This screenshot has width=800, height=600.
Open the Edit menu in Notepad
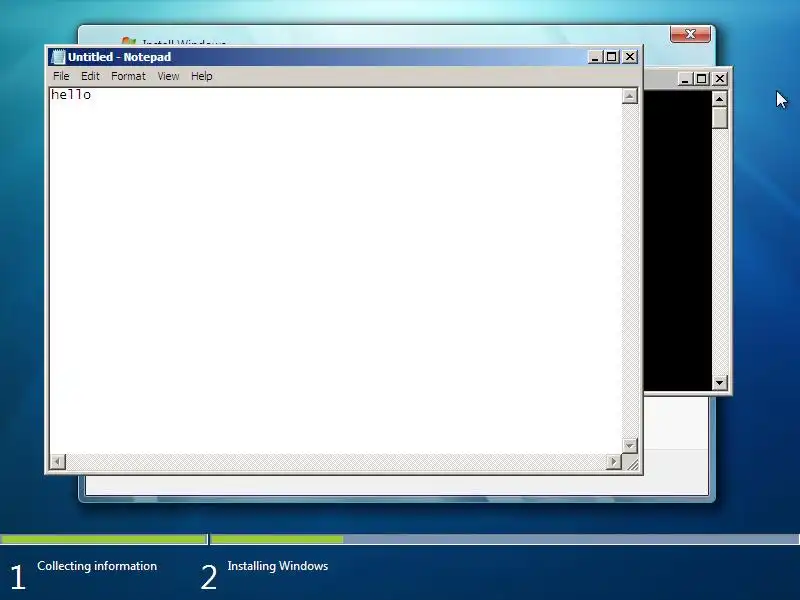(x=90, y=76)
